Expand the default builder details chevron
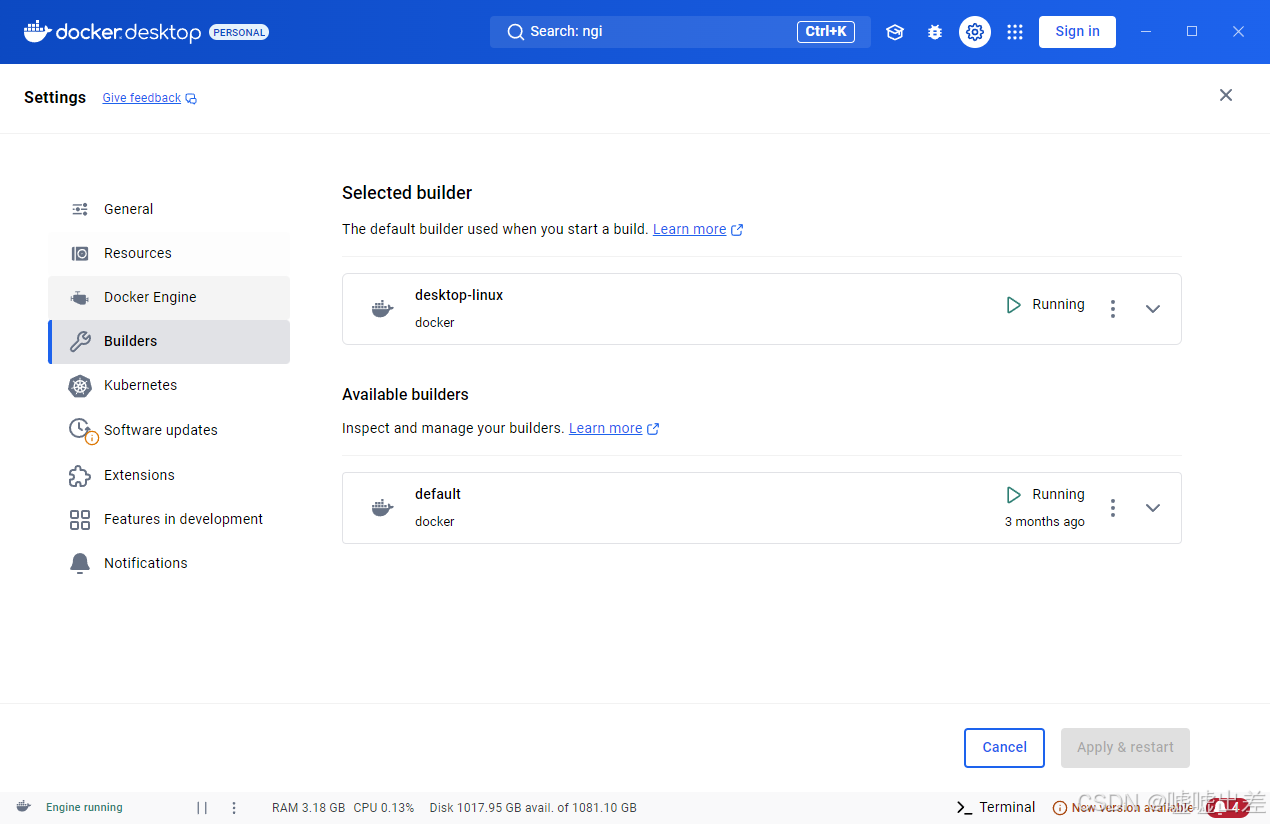Image resolution: width=1270 pixels, height=824 pixels. [1153, 508]
